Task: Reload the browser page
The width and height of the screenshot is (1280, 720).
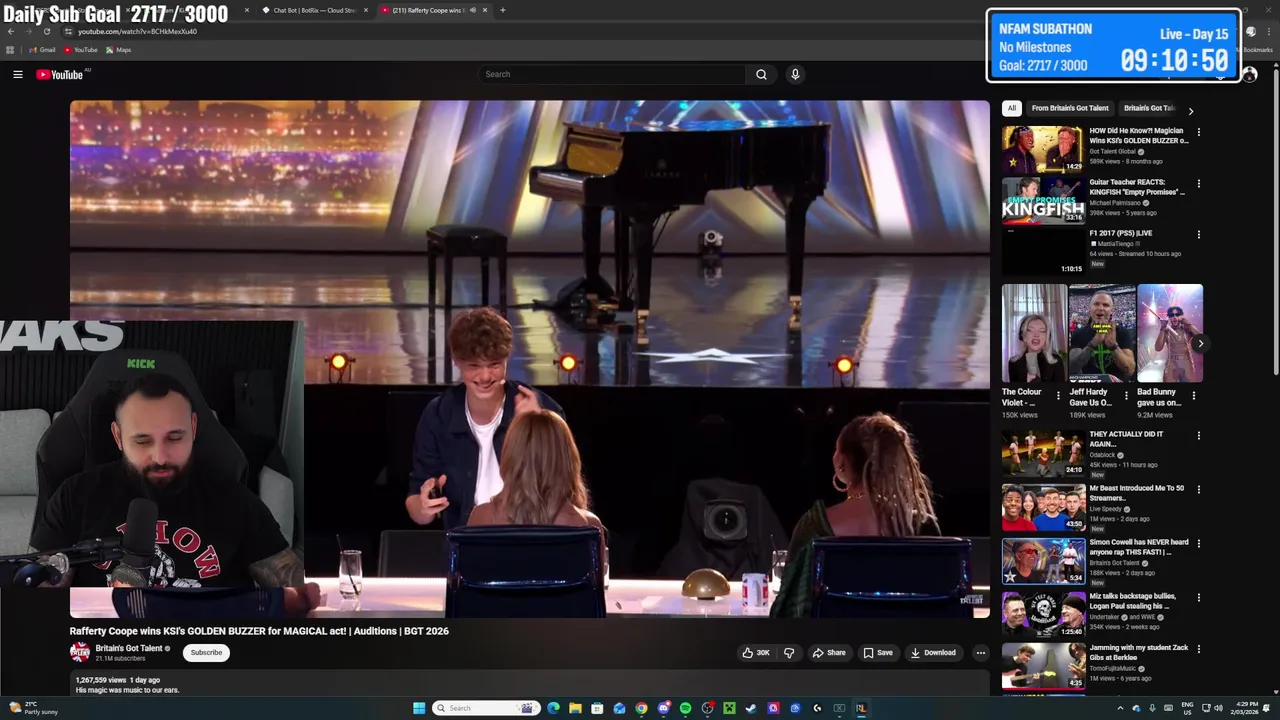Action: [x=46, y=31]
